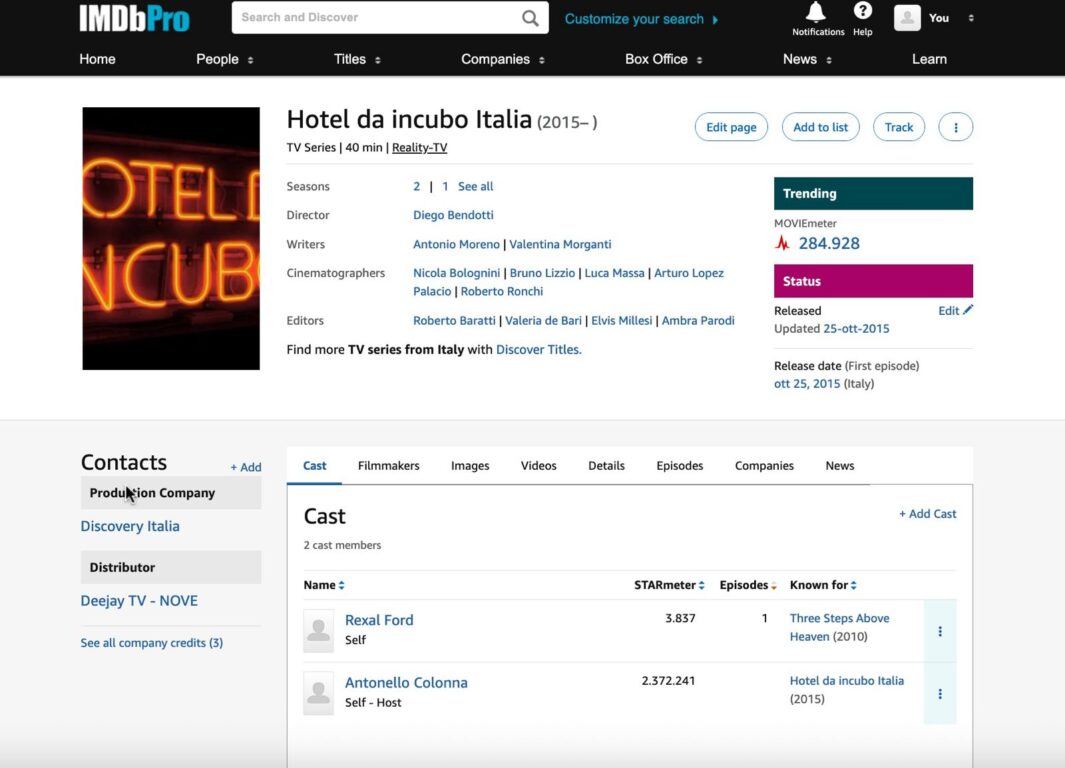The width and height of the screenshot is (1065, 768).
Task: Click Antonello Colonna's profile photo placeholder
Action: coord(319,693)
